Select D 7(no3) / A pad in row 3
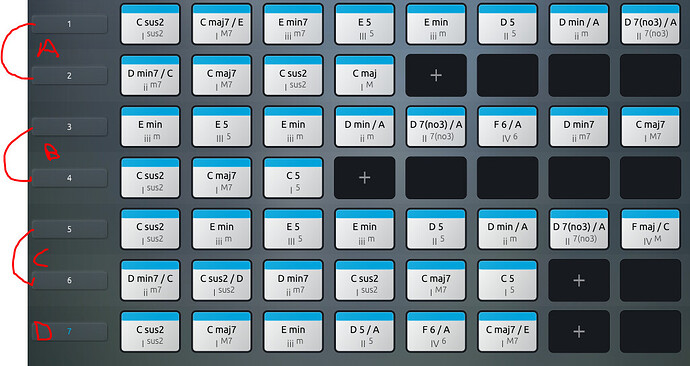This screenshot has width=690, height=366. (436, 127)
